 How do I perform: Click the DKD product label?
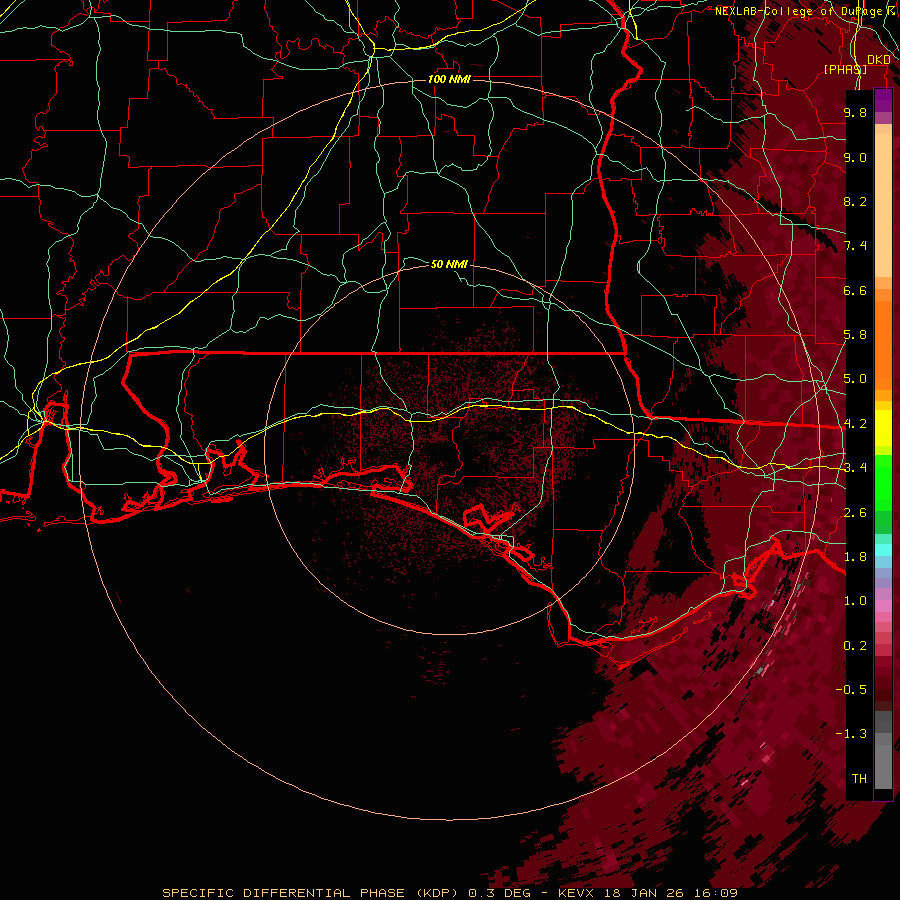[x=879, y=60]
